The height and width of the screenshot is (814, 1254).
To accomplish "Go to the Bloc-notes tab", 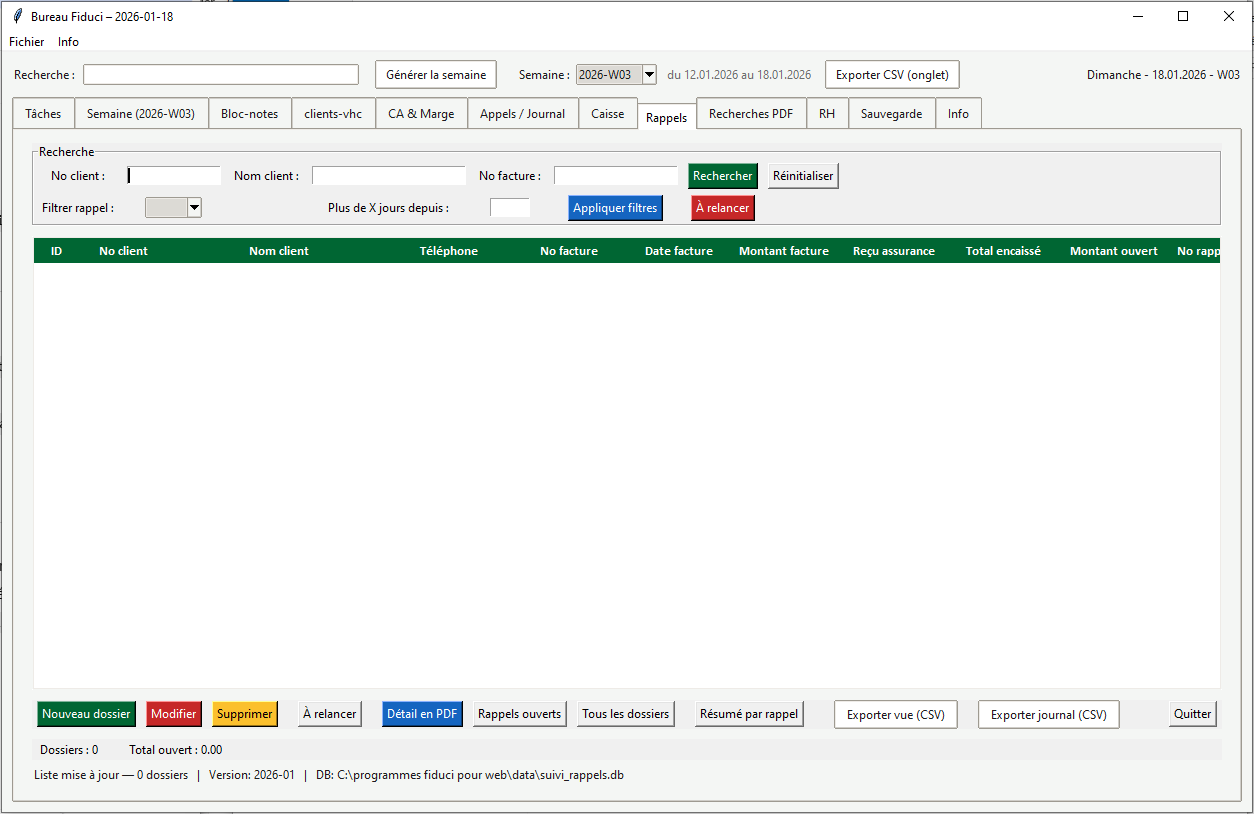I will point(250,113).
